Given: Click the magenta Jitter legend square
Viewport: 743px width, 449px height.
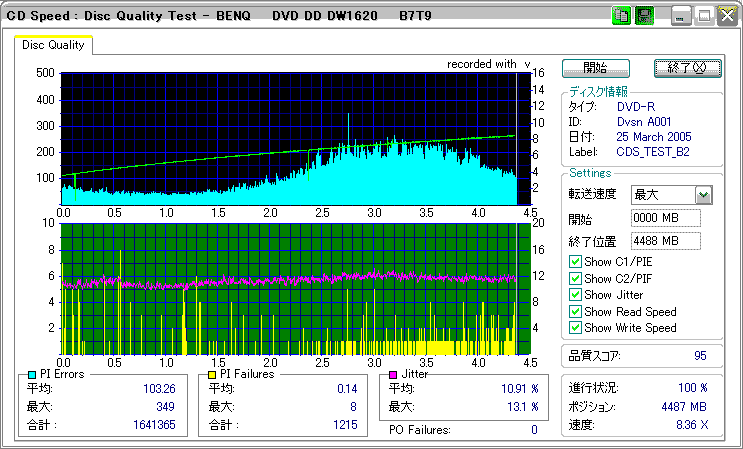Looking at the screenshot, I should point(393,374).
